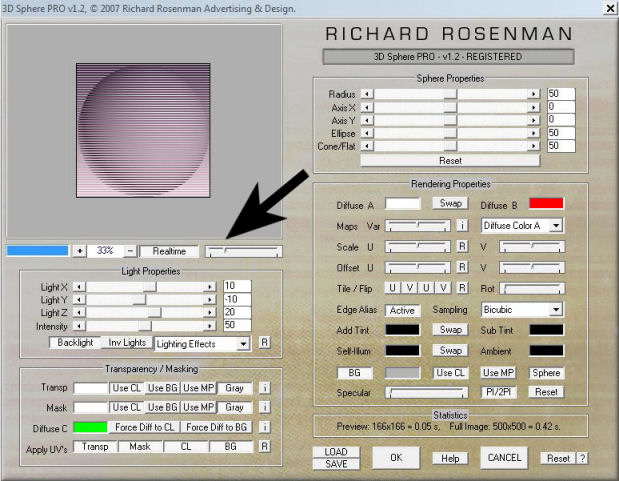Click Swap between Diffuse A and B

pyautogui.click(x=450, y=203)
